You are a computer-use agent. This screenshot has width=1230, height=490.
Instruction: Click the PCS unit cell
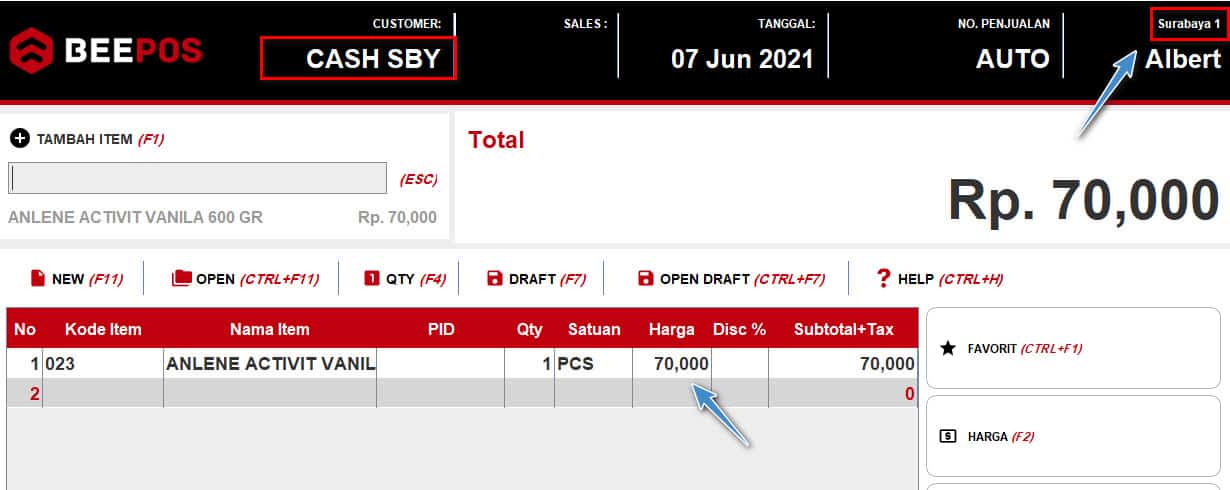pyautogui.click(x=594, y=364)
